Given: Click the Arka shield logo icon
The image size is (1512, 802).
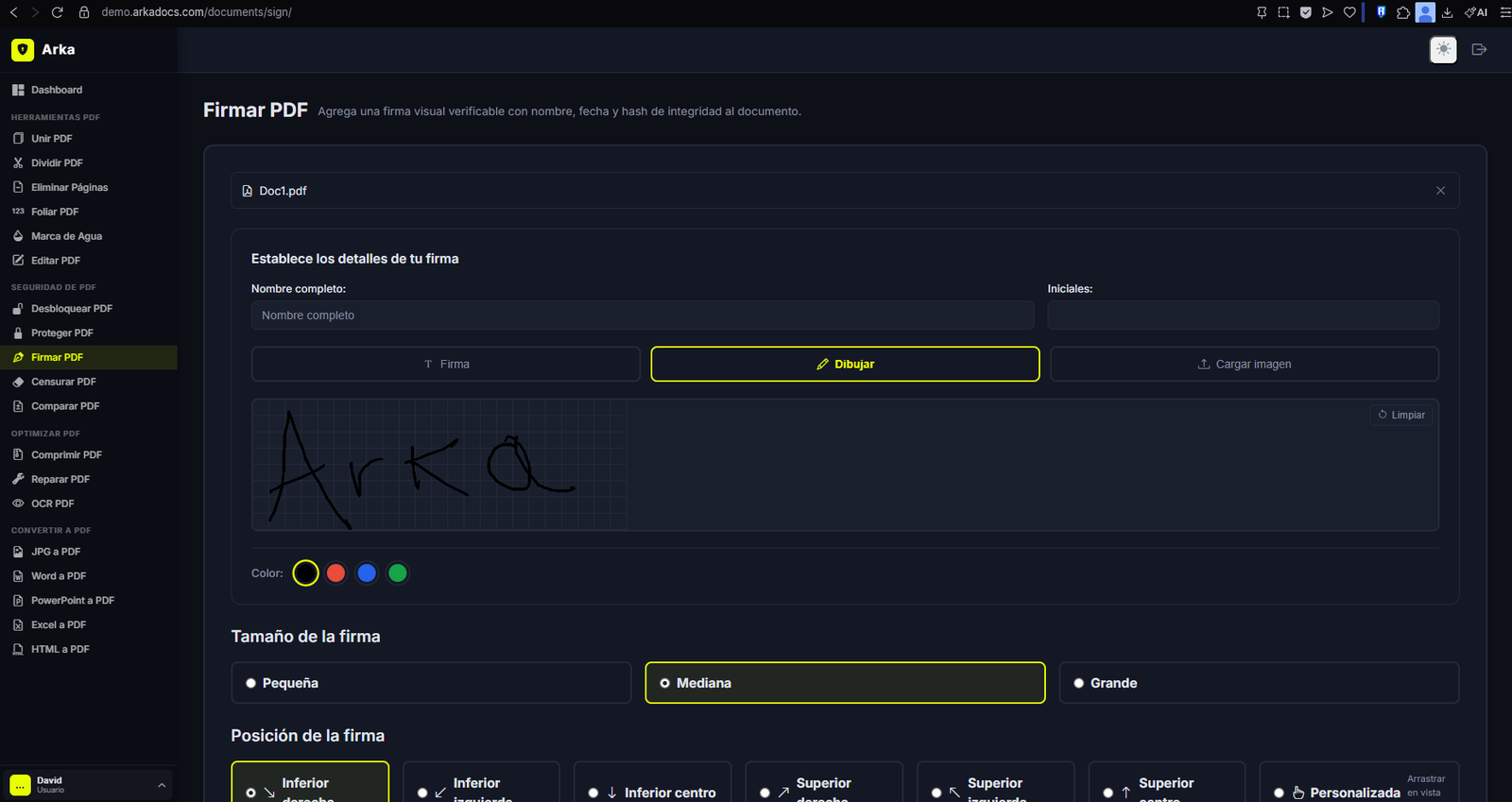Looking at the screenshot, I should pos(23,50).
